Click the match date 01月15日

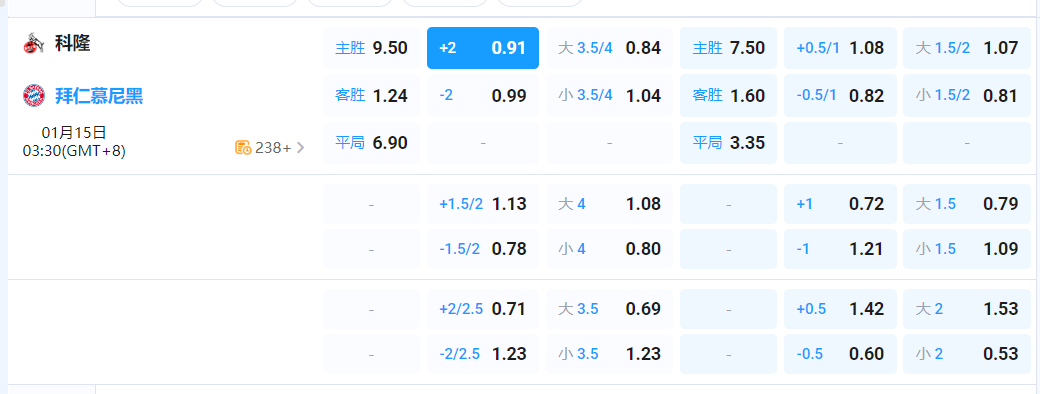coord(74,133)
